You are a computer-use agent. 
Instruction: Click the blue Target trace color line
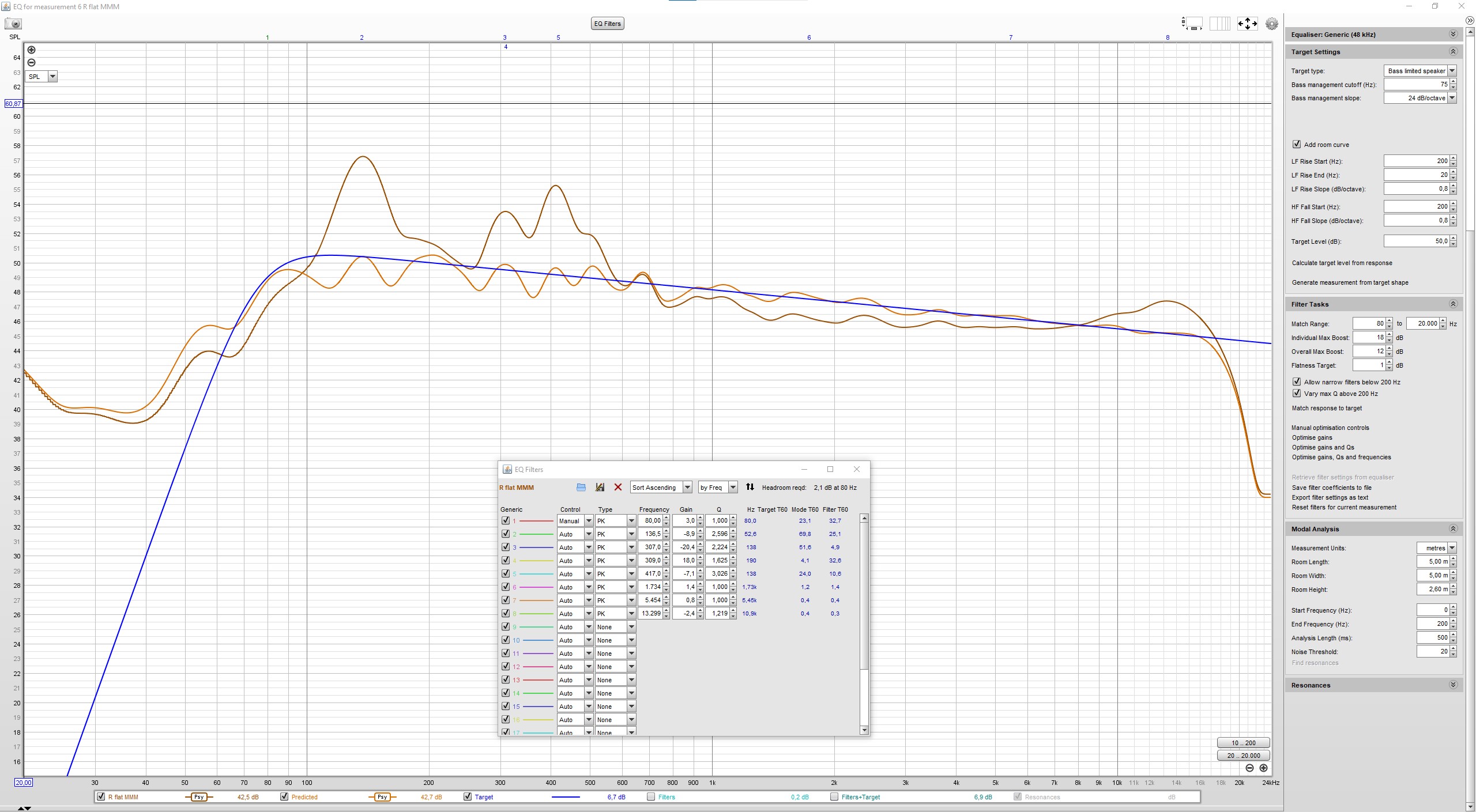point(566,797)
